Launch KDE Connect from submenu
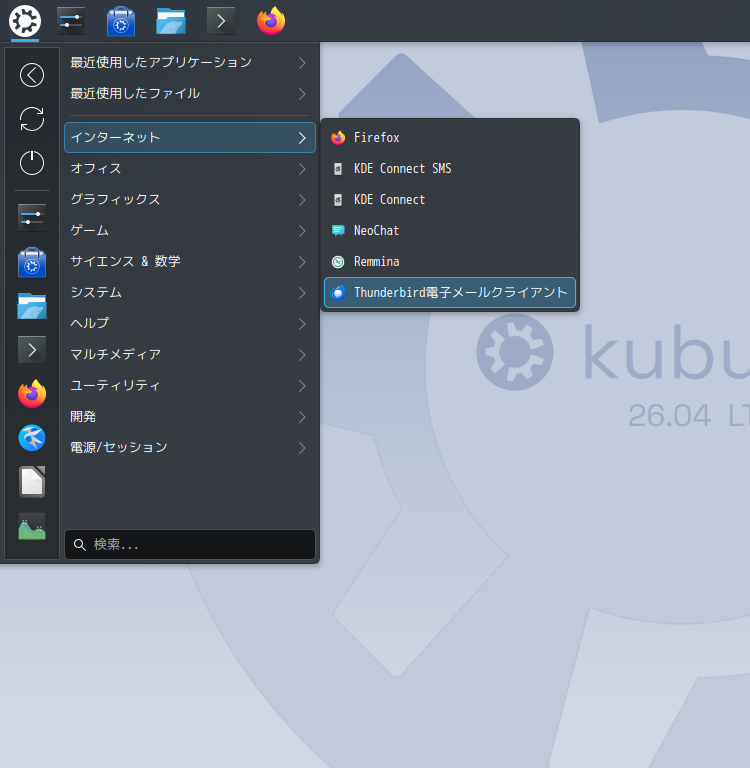The image size is (750, 768). point(450,200)
